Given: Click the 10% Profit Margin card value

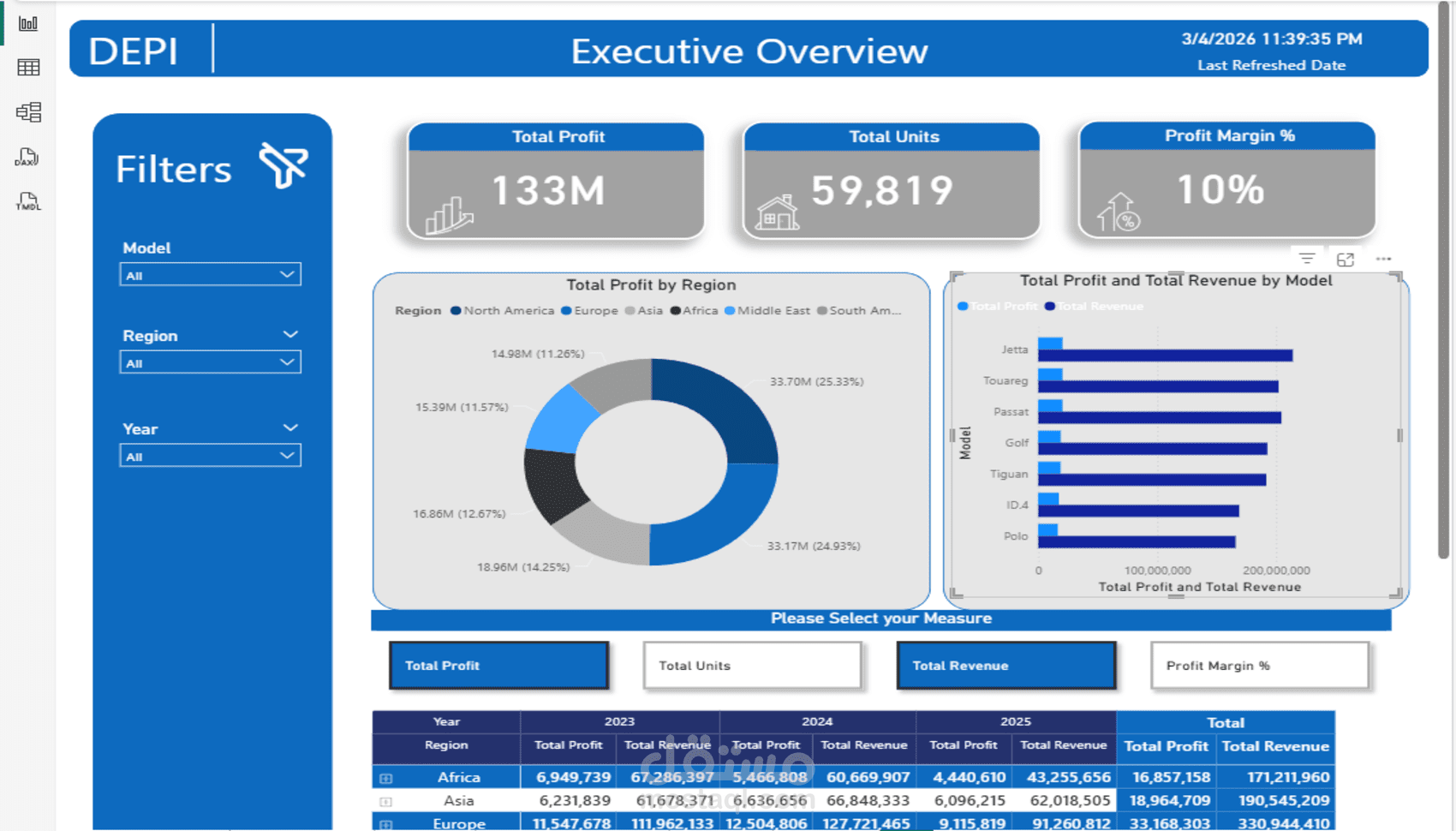Looking at the screenshot, I should tap(1220, 189).
